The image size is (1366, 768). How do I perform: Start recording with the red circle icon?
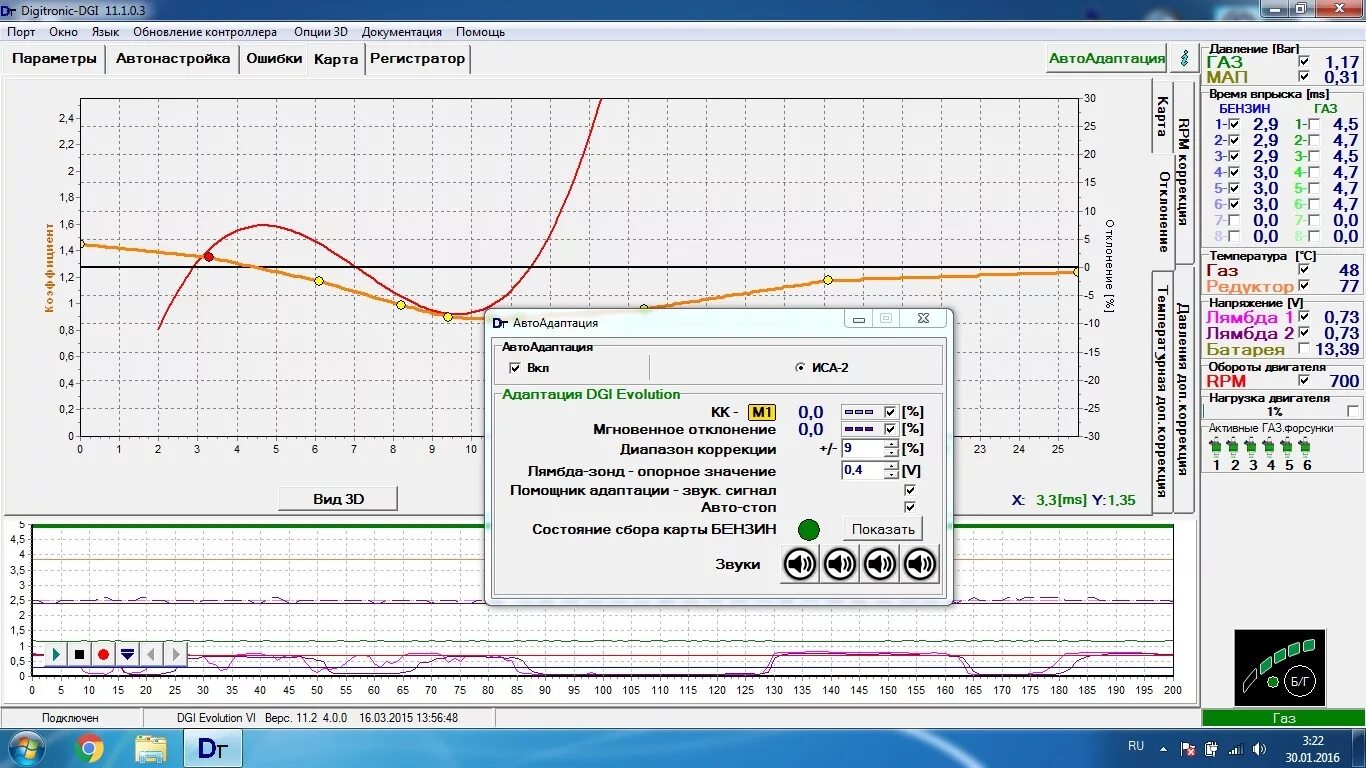click(x=103, y=654)
